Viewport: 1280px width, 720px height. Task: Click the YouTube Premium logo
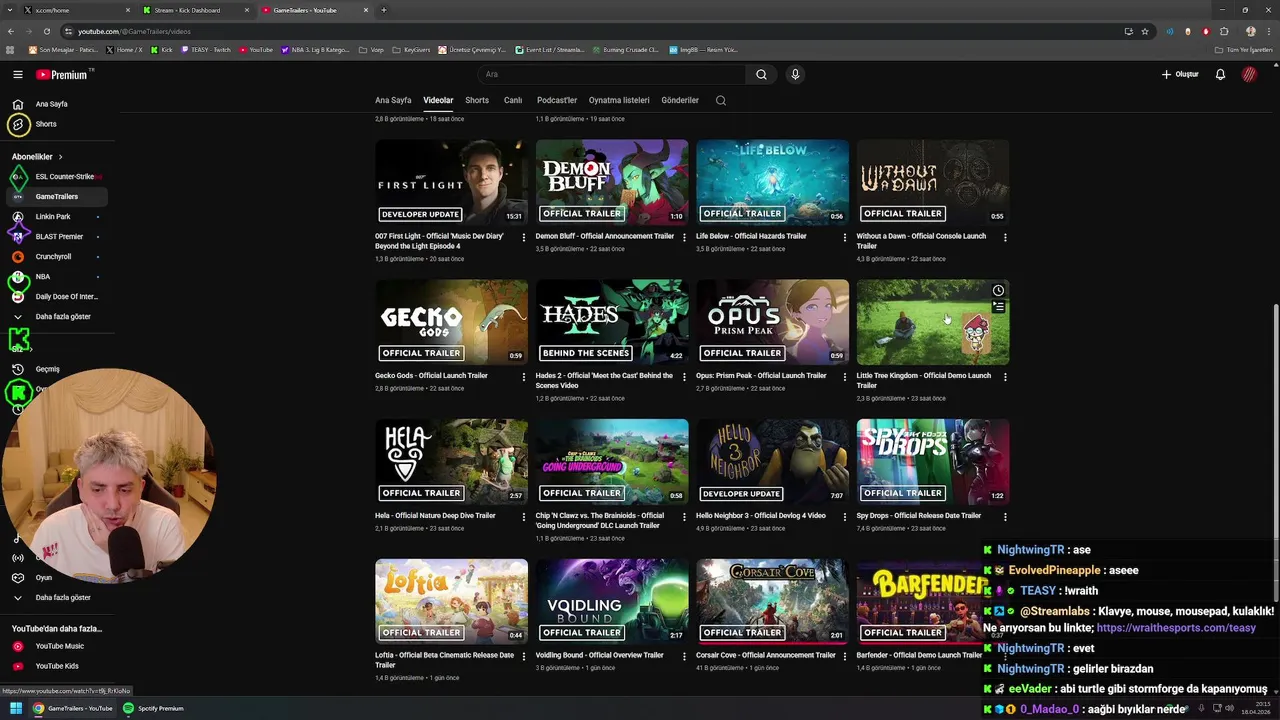(63, 74)
